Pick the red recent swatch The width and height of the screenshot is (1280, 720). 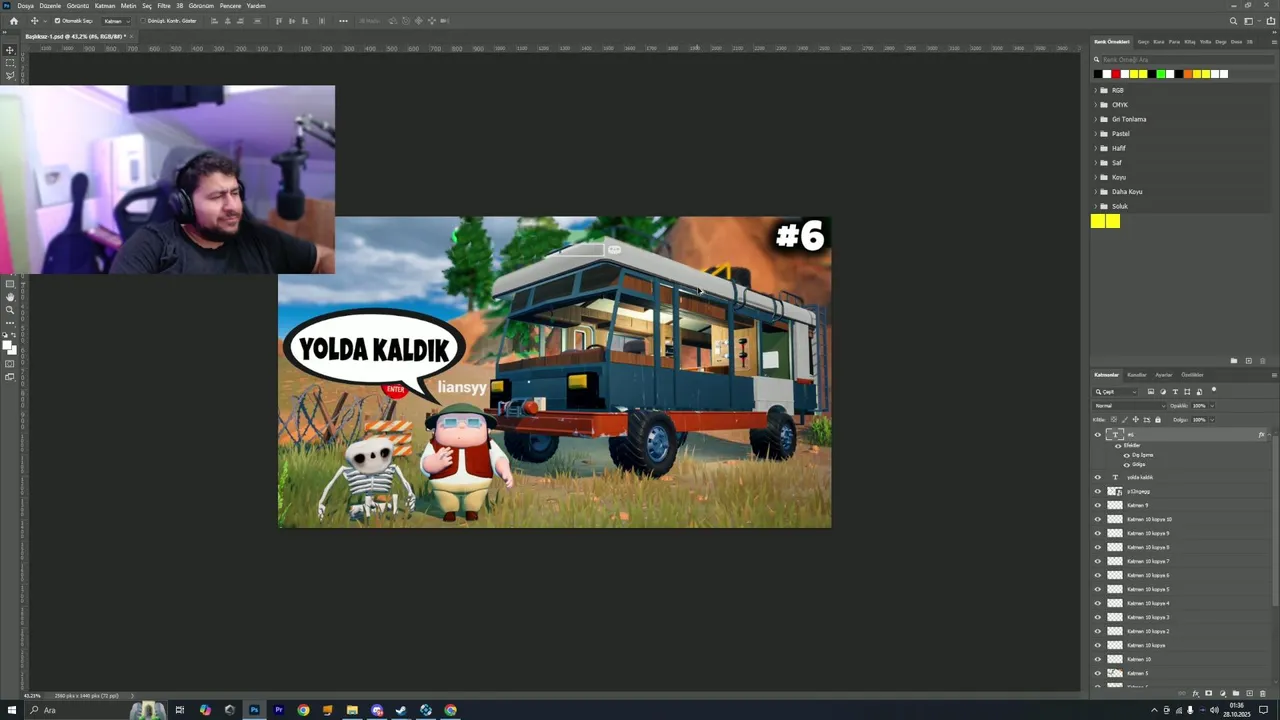coord(1116,74)
